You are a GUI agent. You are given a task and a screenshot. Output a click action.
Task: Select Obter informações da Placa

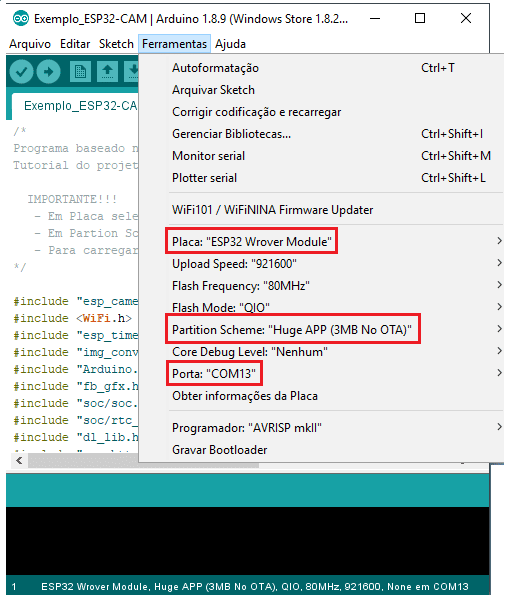pos(321,396)
